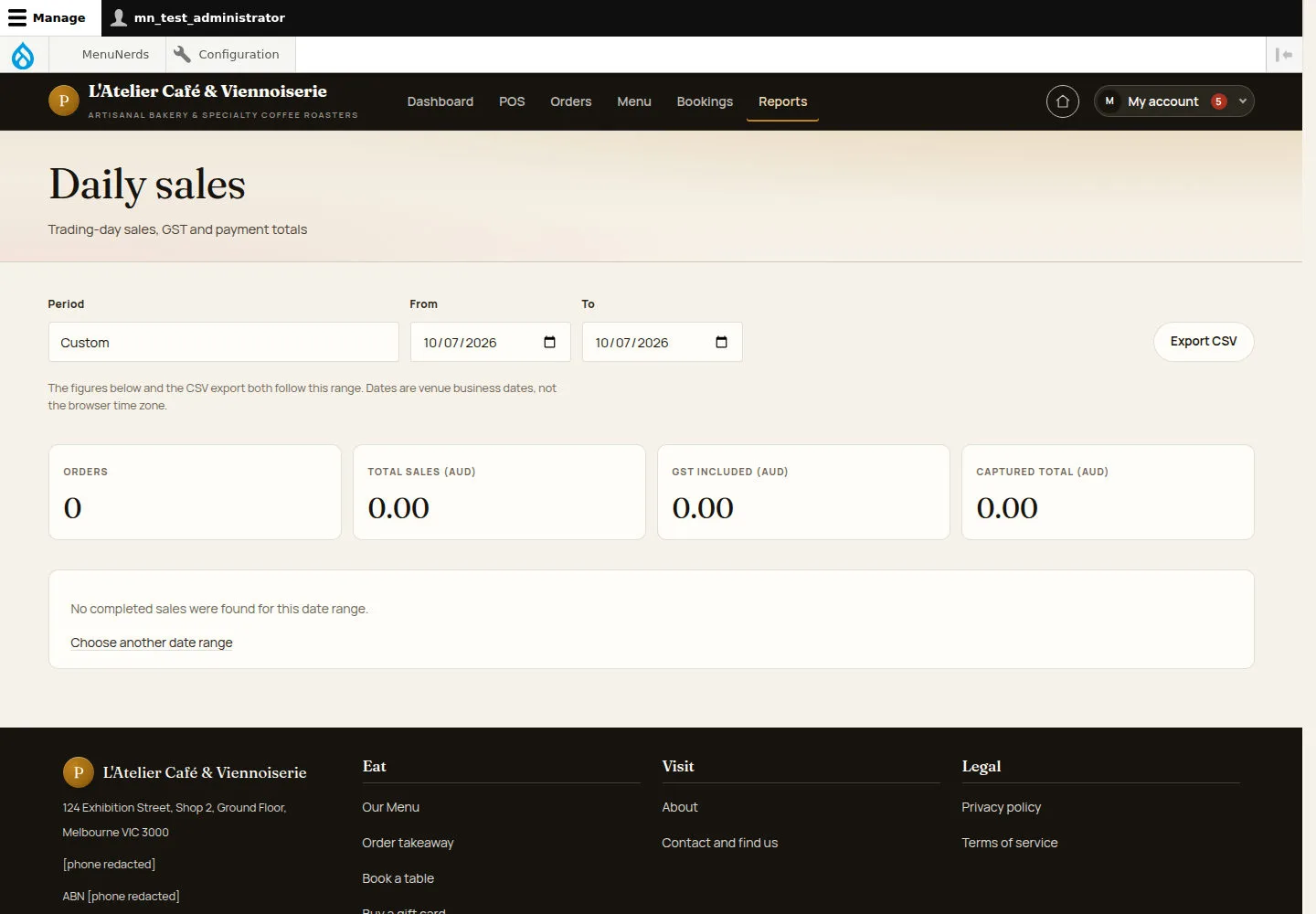Image resolution: width=1316 pixels, height=914 pixels.
Task: Click the Daily sales page heading
Action: point(147,184)
